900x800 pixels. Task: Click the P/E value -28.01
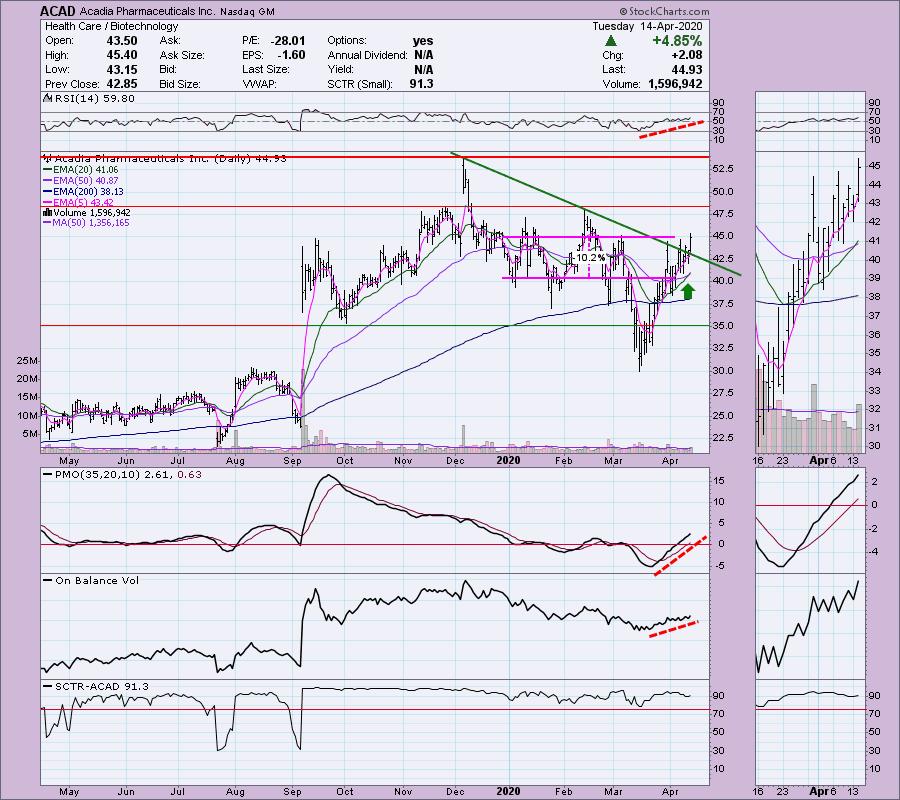[x=288, y=41]
